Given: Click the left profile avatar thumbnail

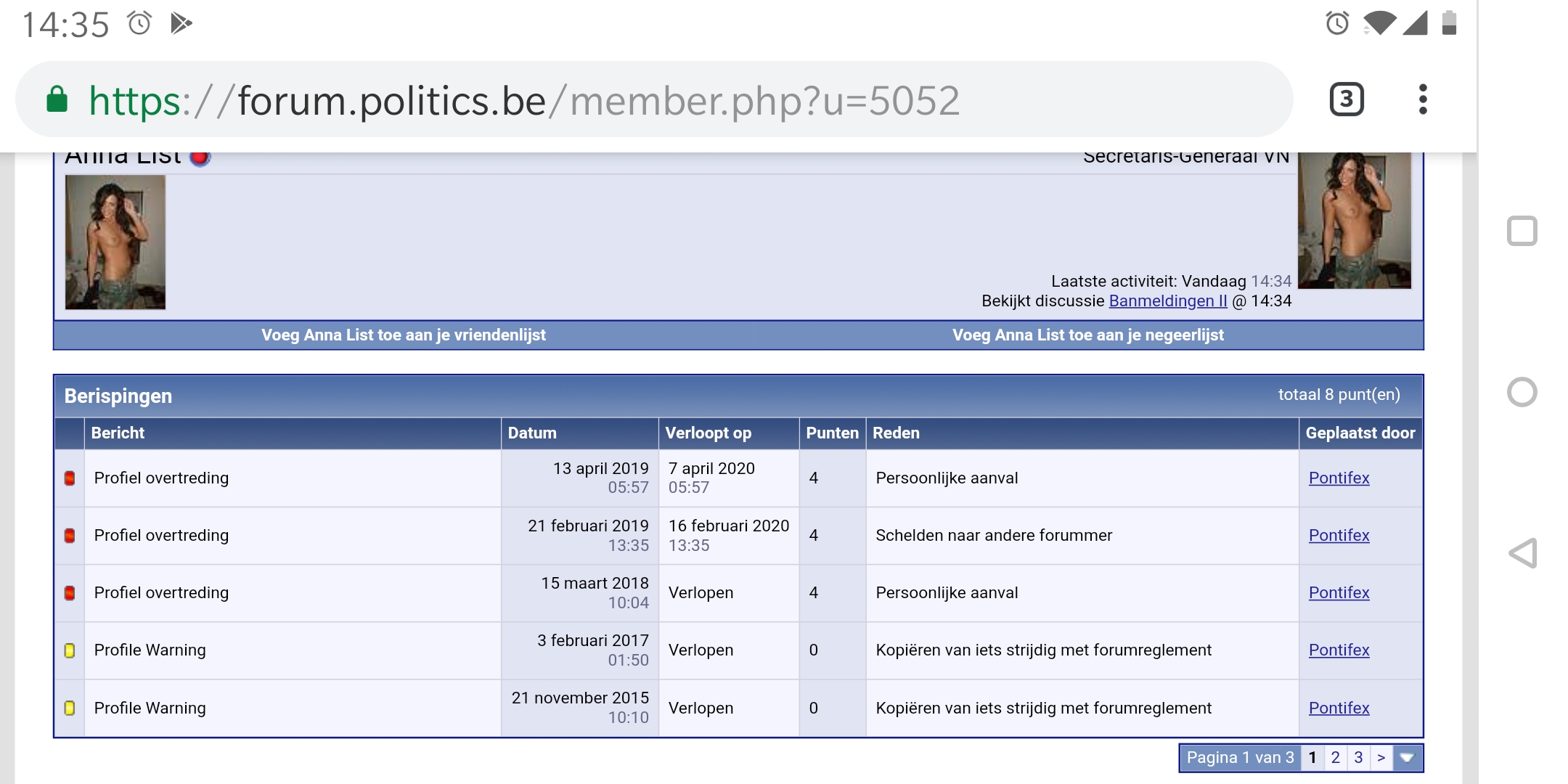Looking at the screenshot, I should pyautogui.click(x=115, y=242).
